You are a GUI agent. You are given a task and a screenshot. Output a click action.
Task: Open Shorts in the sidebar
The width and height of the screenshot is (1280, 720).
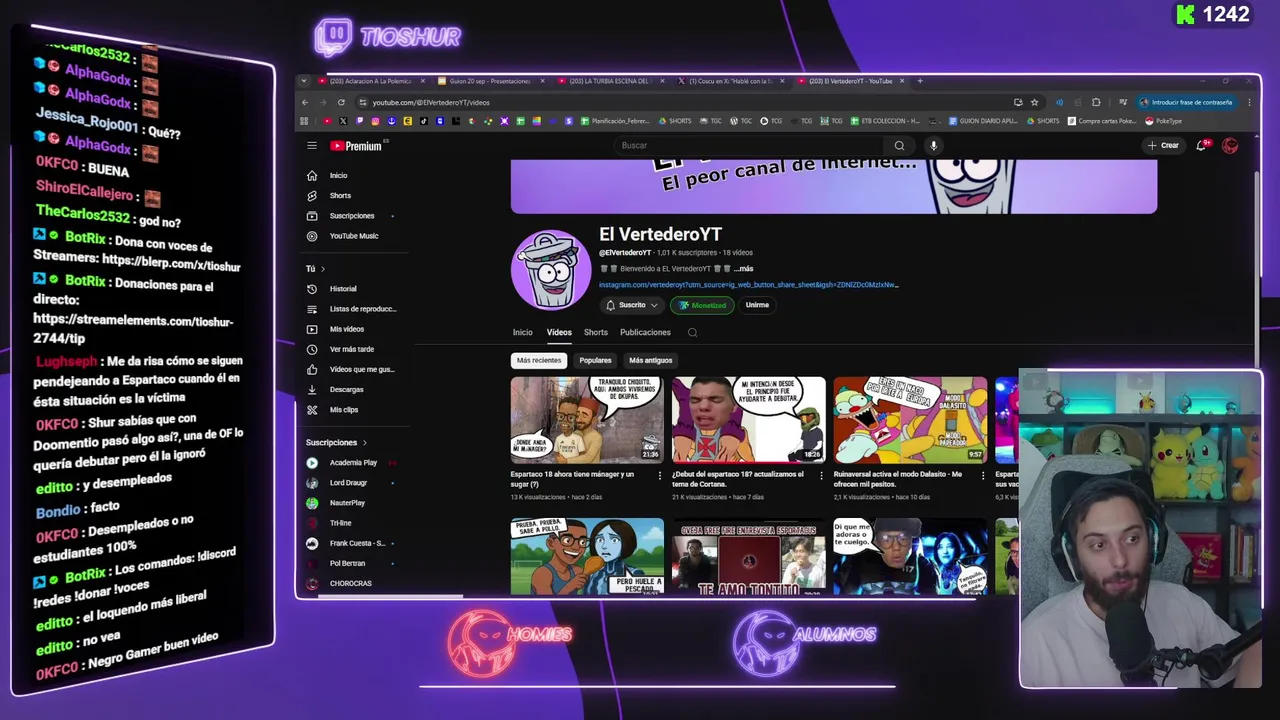340,196
